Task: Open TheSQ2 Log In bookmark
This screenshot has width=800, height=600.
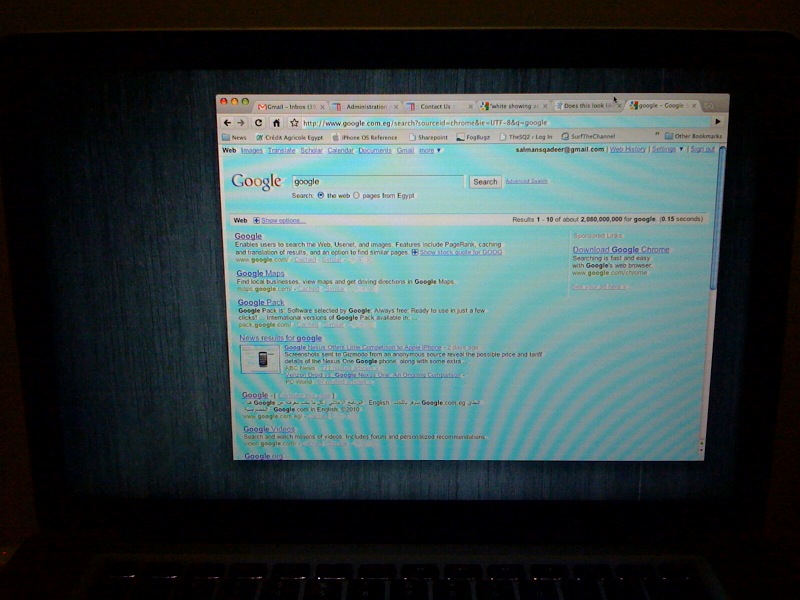Action: (x=526, y=137)
